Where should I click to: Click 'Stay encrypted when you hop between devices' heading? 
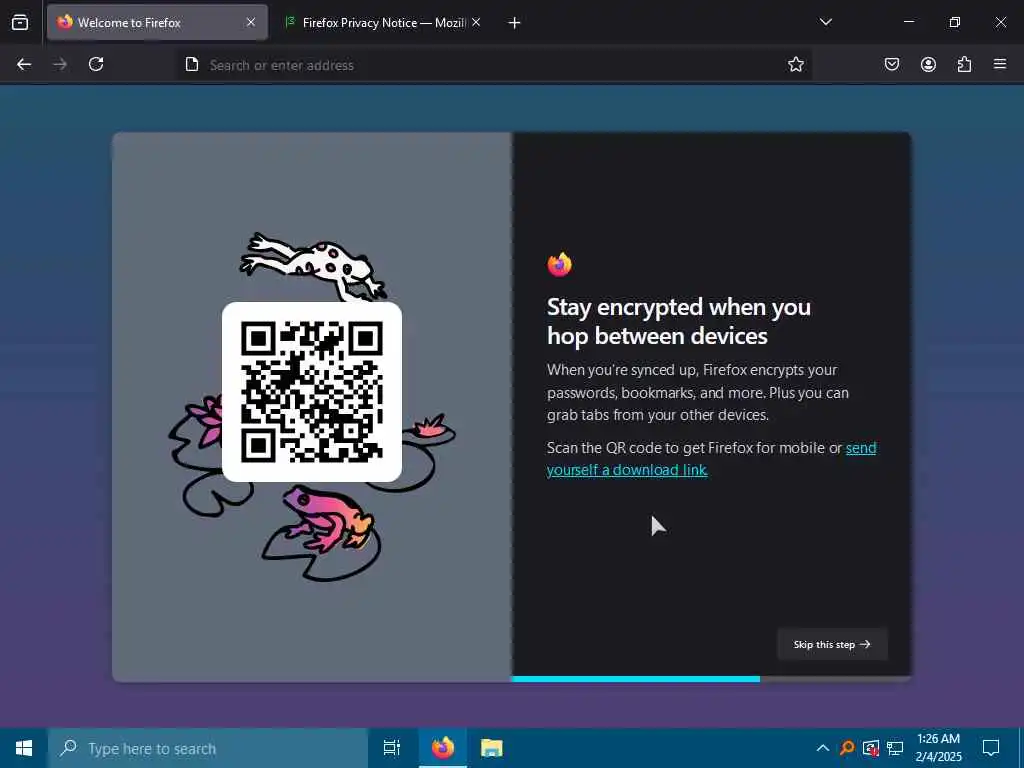(x=679, y=321)
